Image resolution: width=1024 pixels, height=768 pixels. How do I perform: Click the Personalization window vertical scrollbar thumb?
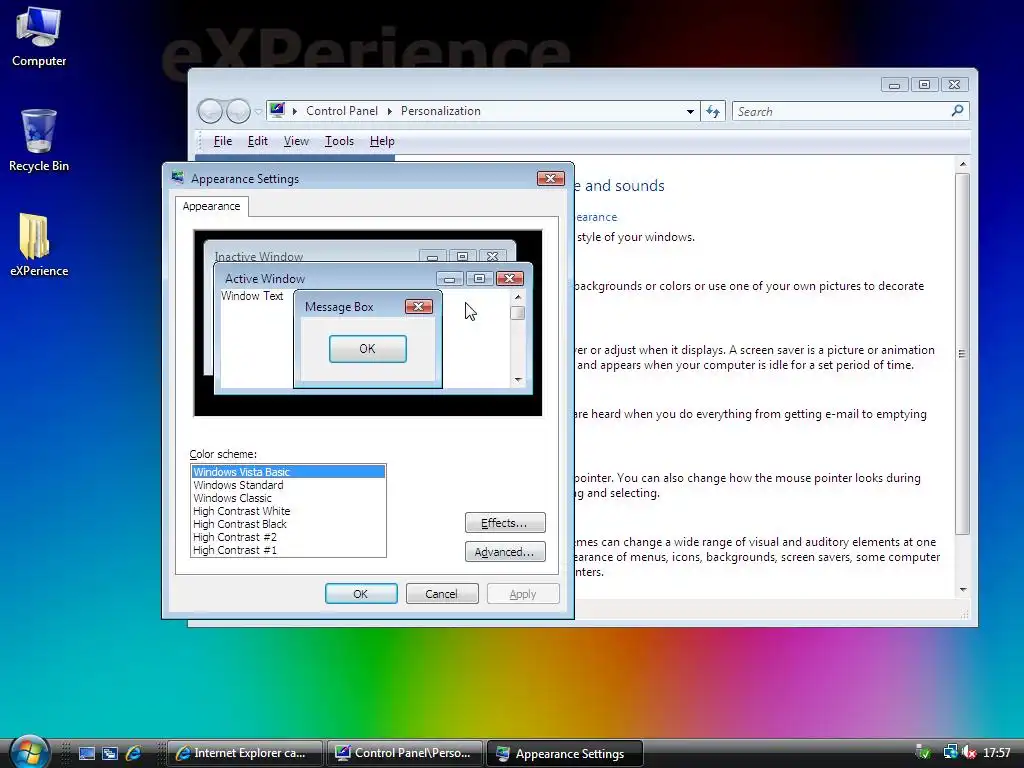click(963, 353)
